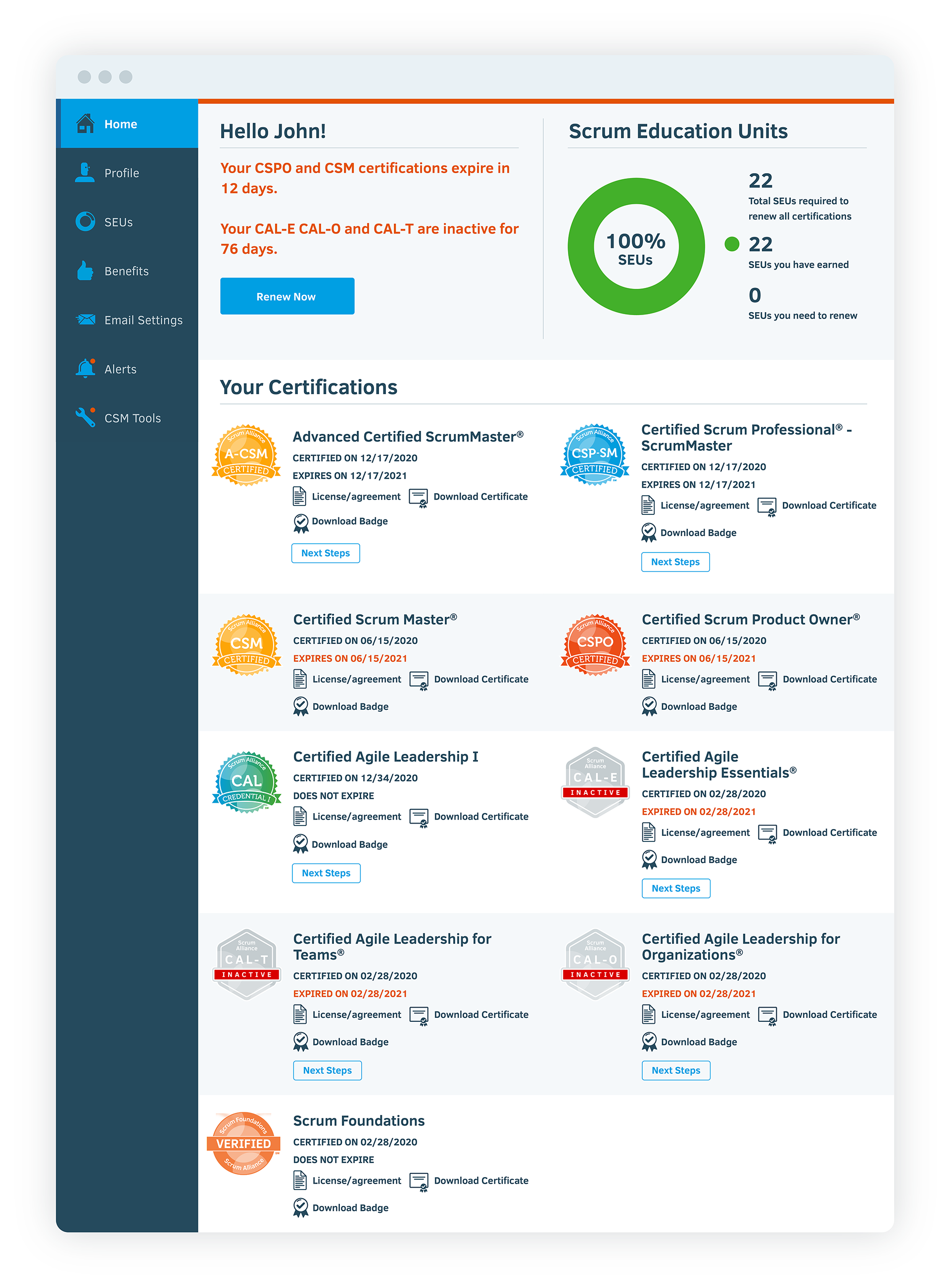Click badge ribbon icon under Advanced Certified ScrumMaster
The image size is (950, 1288).
[x=301, y=523]
